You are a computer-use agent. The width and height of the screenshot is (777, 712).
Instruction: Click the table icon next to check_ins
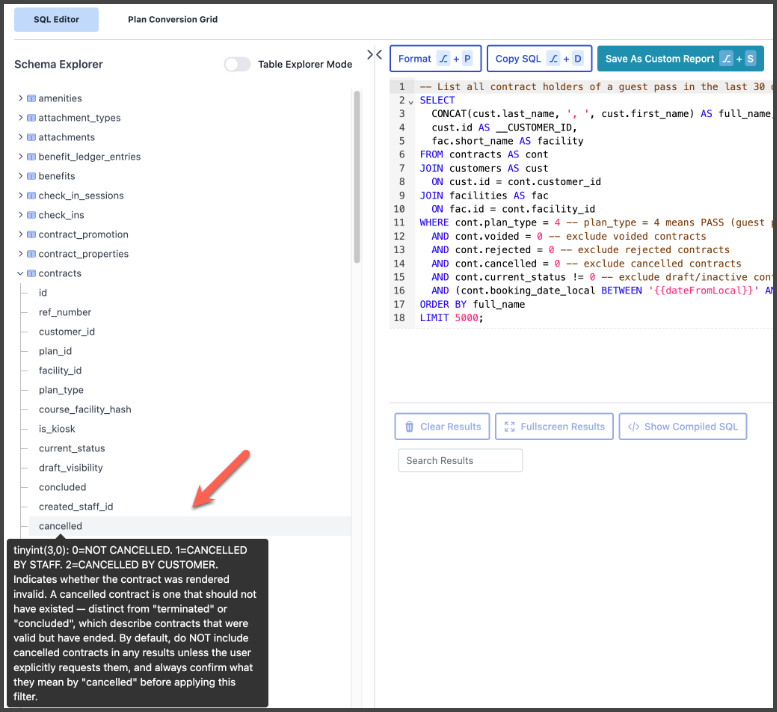31,215
